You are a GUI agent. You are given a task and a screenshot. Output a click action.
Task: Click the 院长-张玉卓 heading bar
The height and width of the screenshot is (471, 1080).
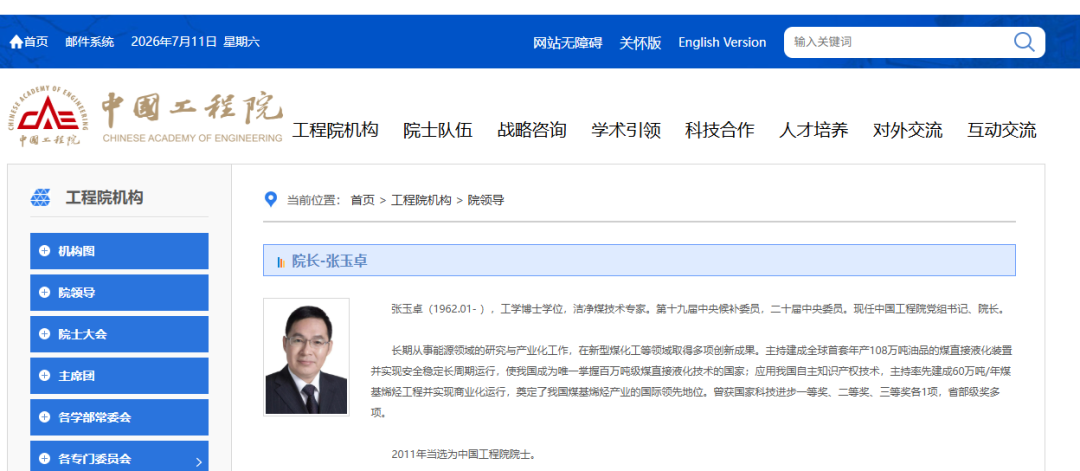639,260
